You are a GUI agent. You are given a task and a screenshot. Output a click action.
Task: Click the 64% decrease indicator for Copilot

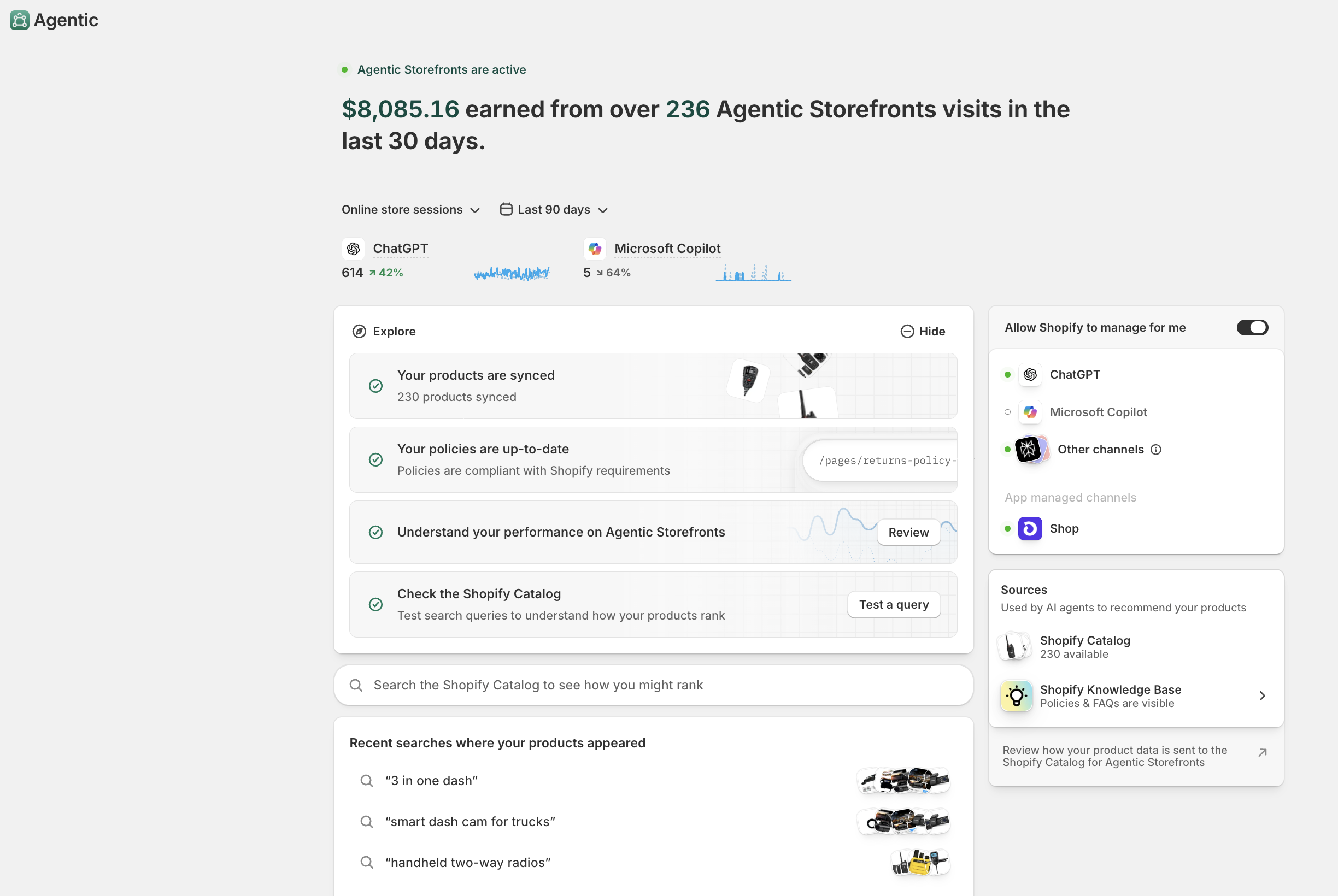pyautogui.click(x=613, y=273)
